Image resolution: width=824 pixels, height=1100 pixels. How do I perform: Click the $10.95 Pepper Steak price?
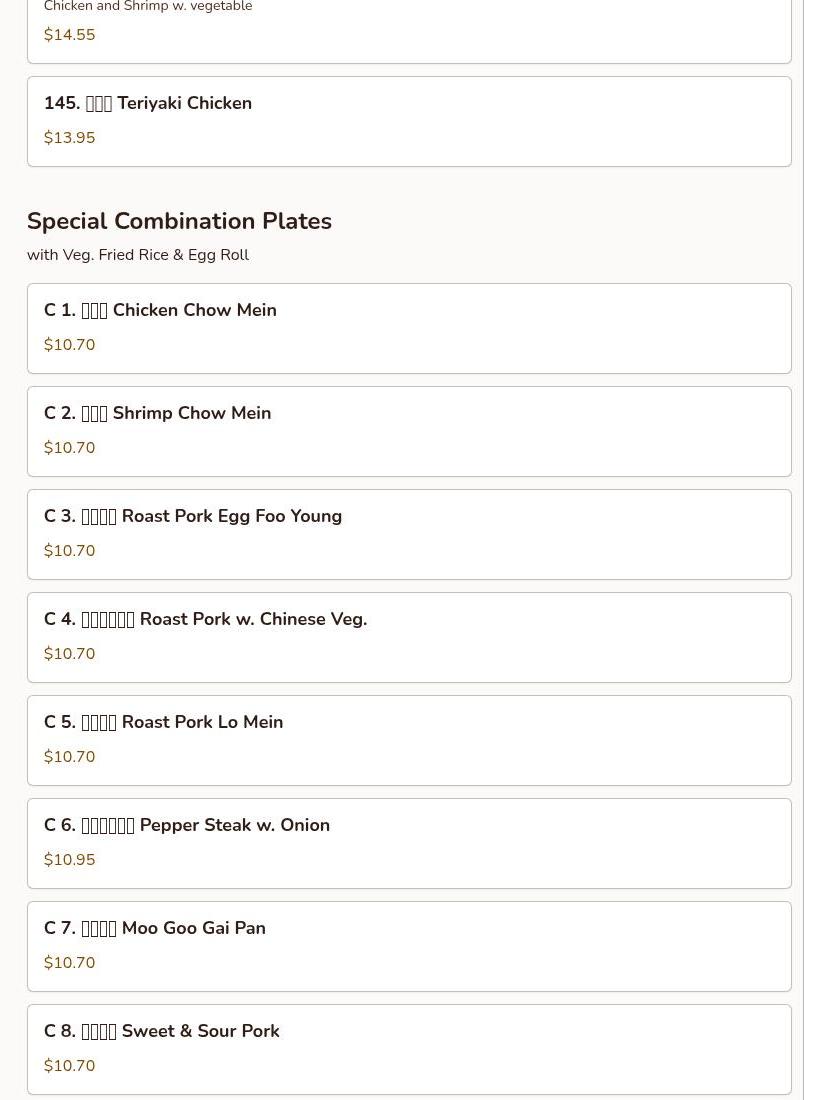(70, 860)
